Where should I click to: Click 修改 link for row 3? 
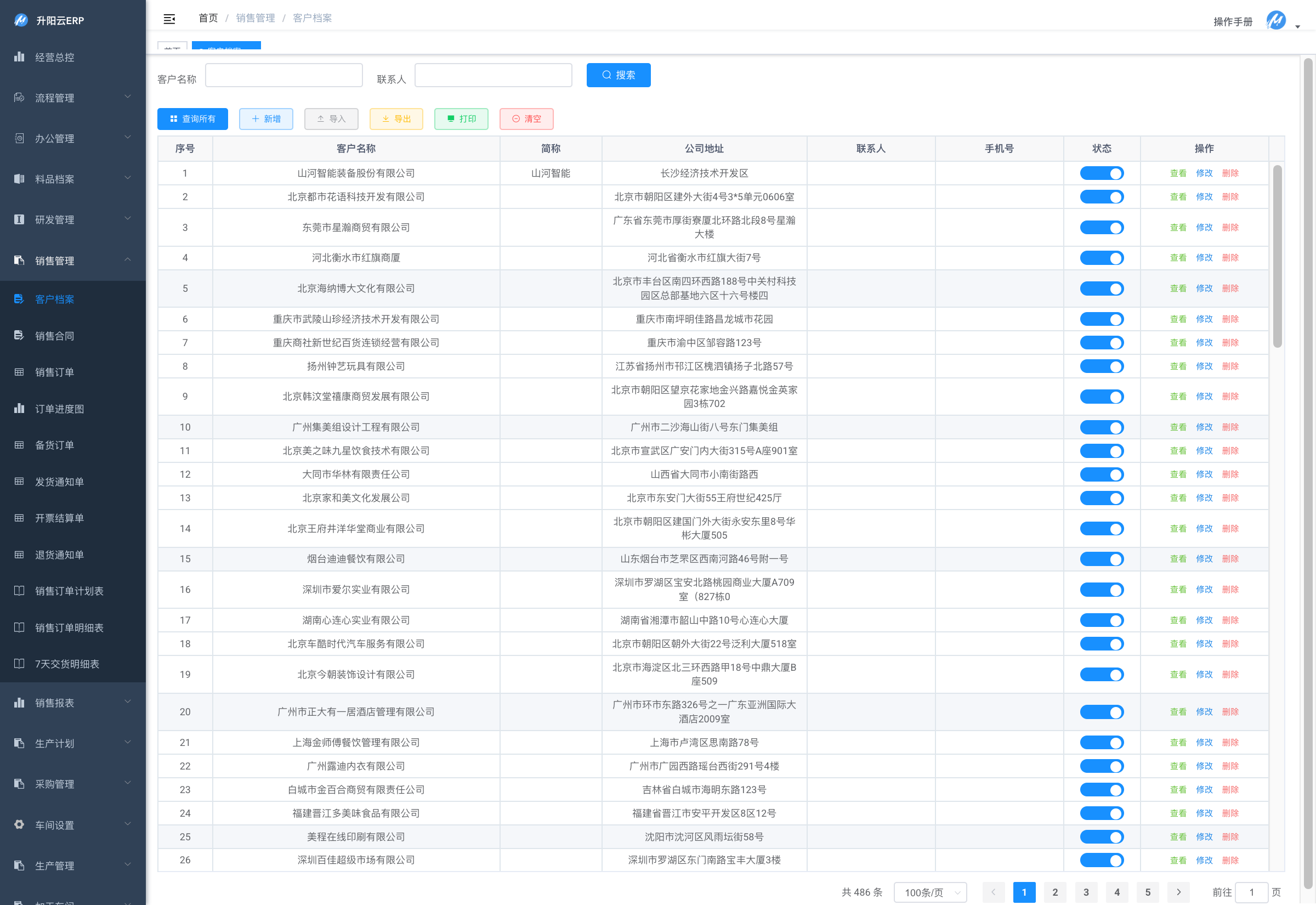[1204, 228]
